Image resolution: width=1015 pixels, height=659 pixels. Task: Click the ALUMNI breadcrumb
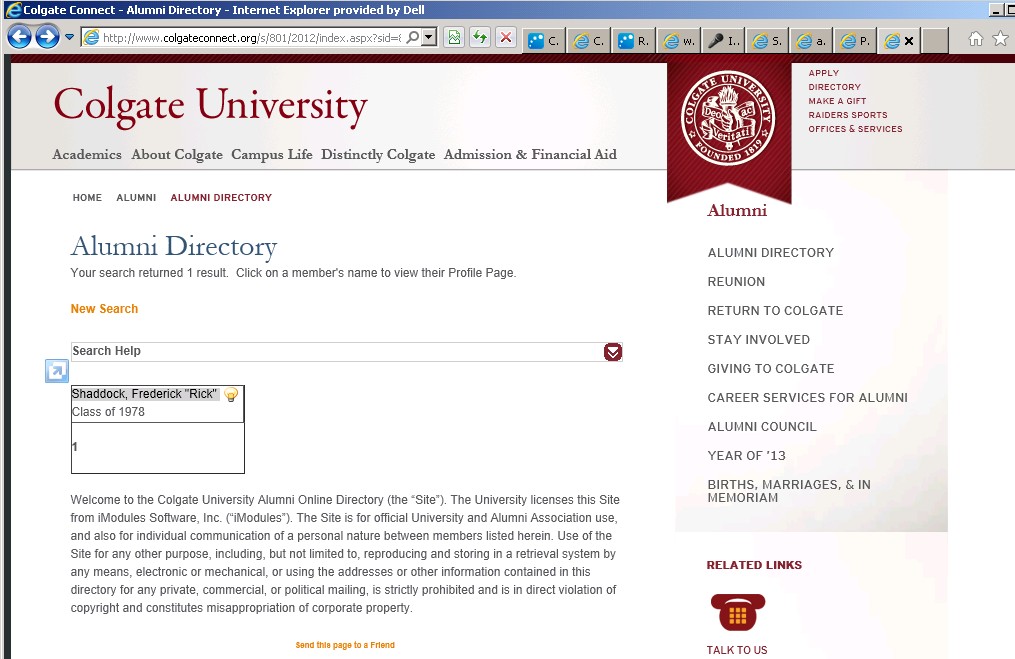(x=136, y=197)
